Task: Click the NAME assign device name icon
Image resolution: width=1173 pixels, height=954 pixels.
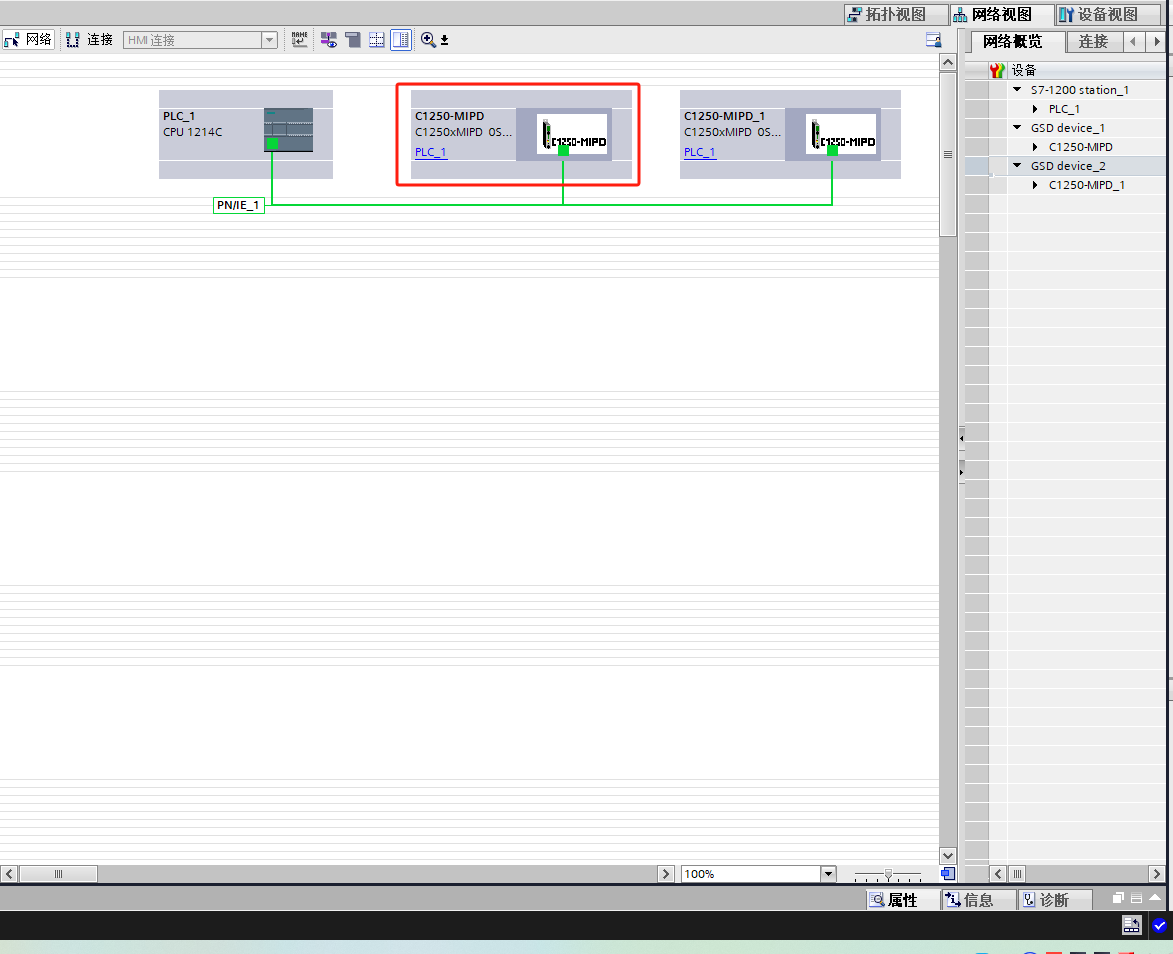Action: pyautogui.click(x=299, y=40)
